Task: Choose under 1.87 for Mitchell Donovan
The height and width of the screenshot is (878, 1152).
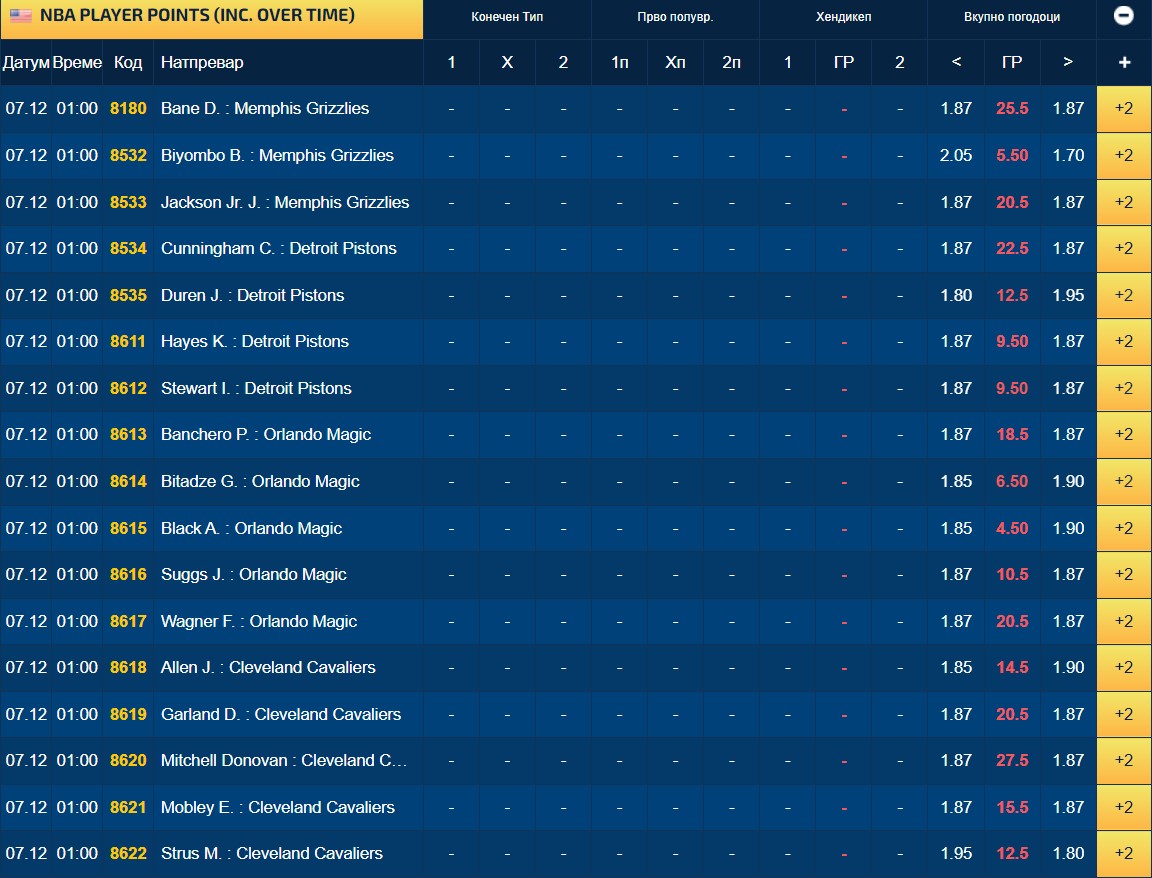Action: [956, 760]
